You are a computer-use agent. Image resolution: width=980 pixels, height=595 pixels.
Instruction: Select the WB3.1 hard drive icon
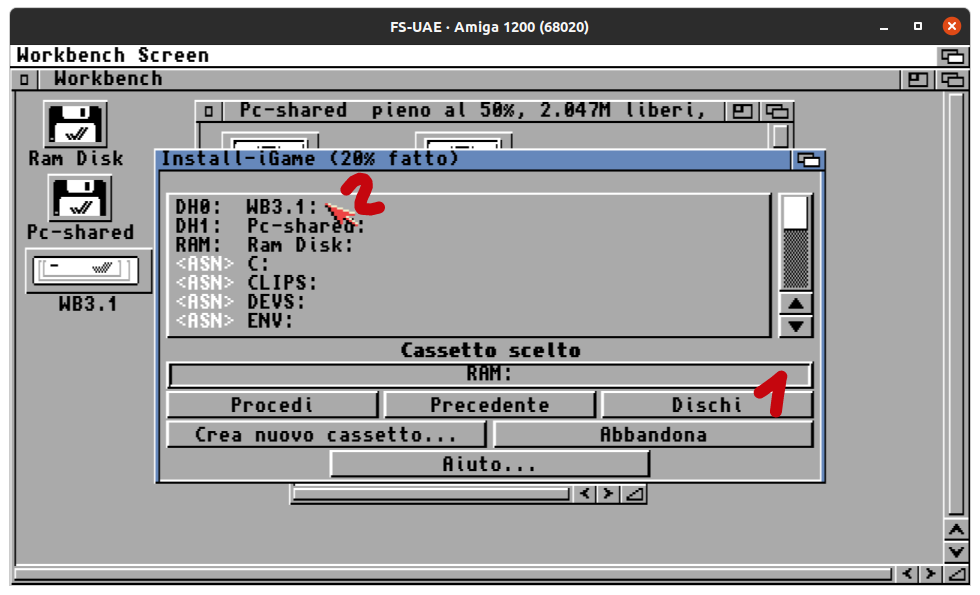pyautogui.click(x=88, y=271)
